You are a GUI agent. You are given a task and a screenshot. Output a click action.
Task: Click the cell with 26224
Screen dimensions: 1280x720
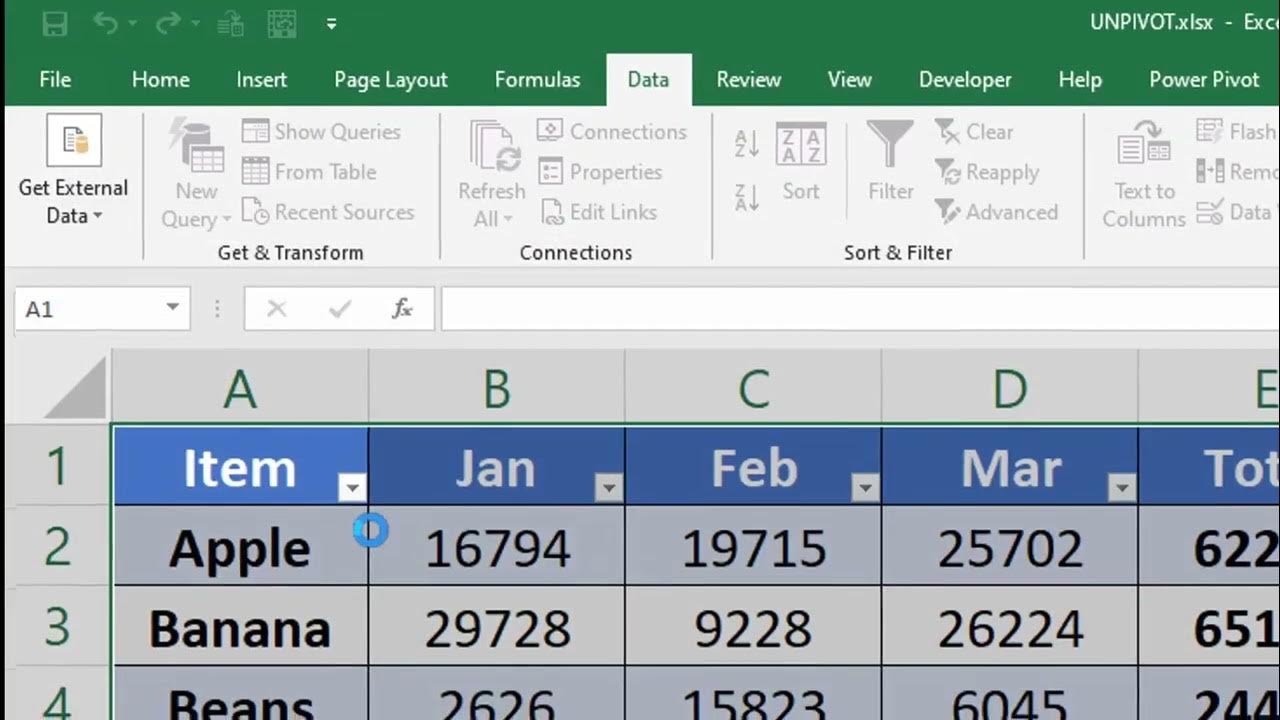coord(1010,626)
